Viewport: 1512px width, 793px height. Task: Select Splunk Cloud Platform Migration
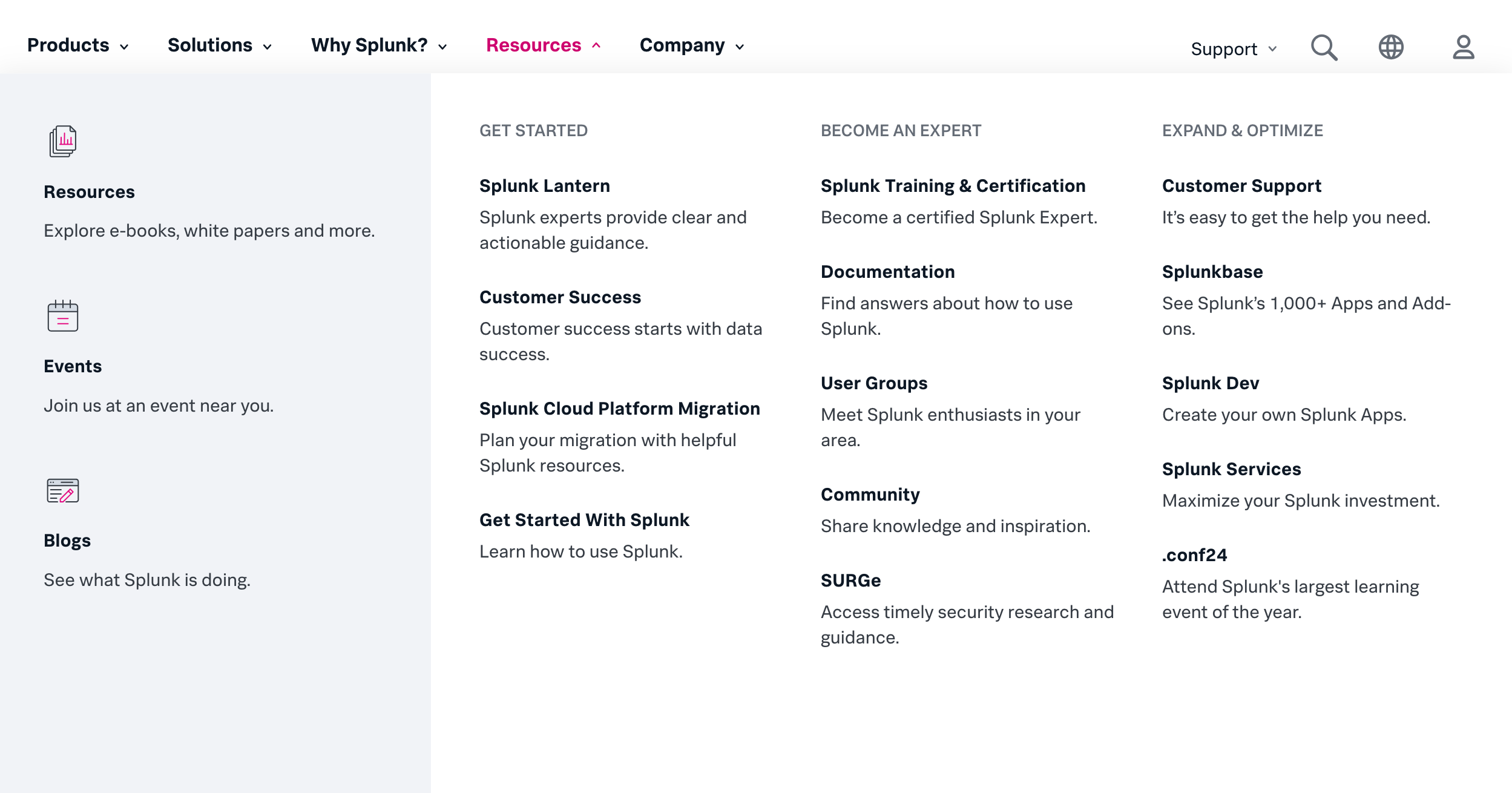[x=619, y=409]
